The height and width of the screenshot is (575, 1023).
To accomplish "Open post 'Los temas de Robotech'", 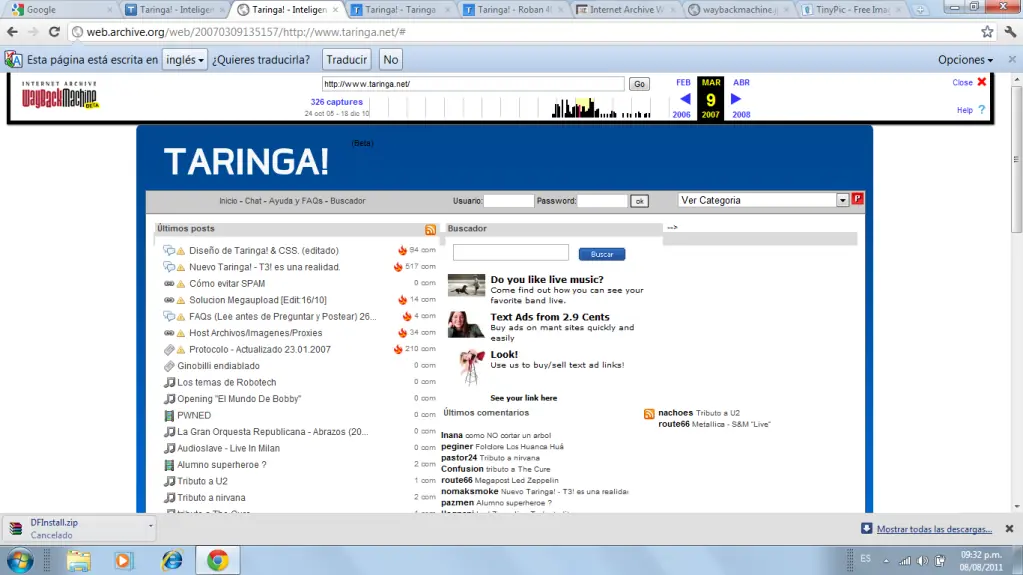I will [226, 382].
